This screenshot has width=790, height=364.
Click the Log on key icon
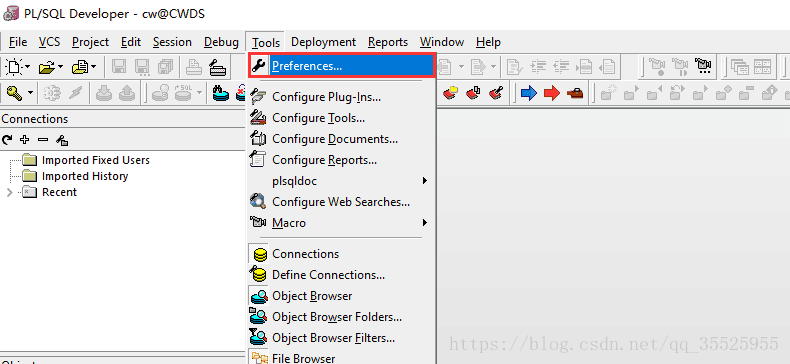coord(14,93)
